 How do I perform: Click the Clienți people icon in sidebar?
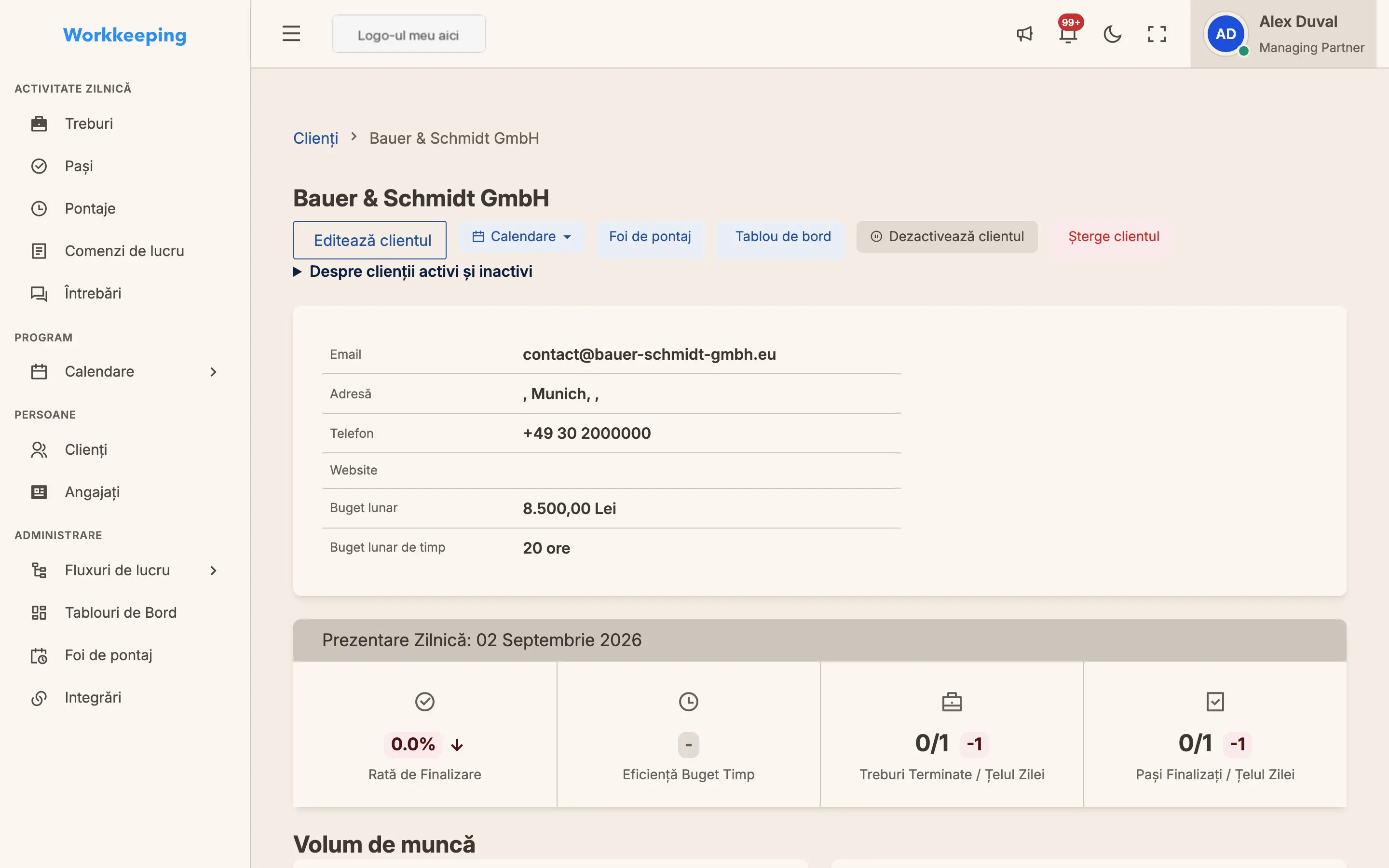coord(39,449)
